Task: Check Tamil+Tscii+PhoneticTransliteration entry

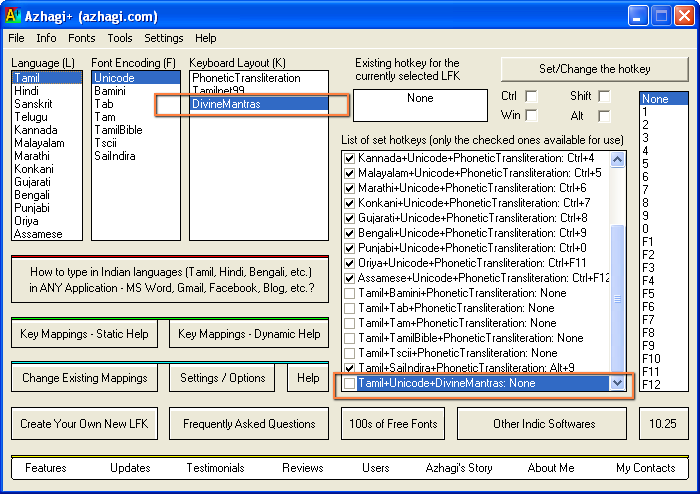Action: 350,353
